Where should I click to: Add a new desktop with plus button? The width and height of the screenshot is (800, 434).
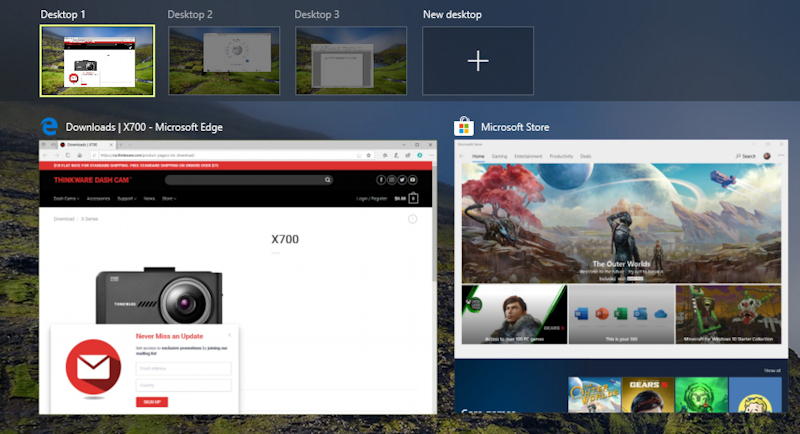[478, 61]
